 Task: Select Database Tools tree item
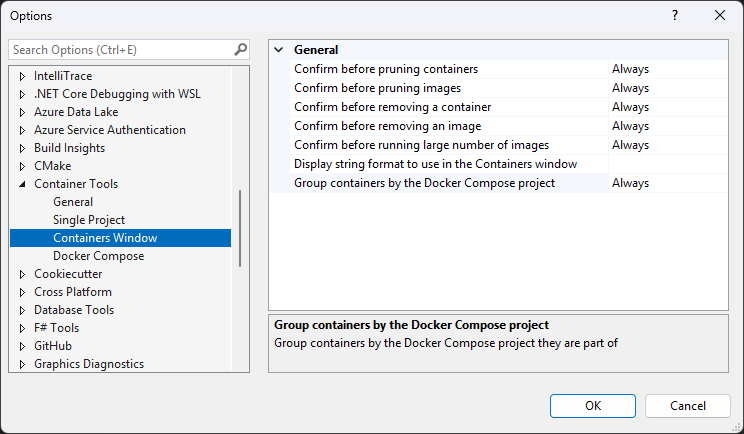tap(74, 310)
